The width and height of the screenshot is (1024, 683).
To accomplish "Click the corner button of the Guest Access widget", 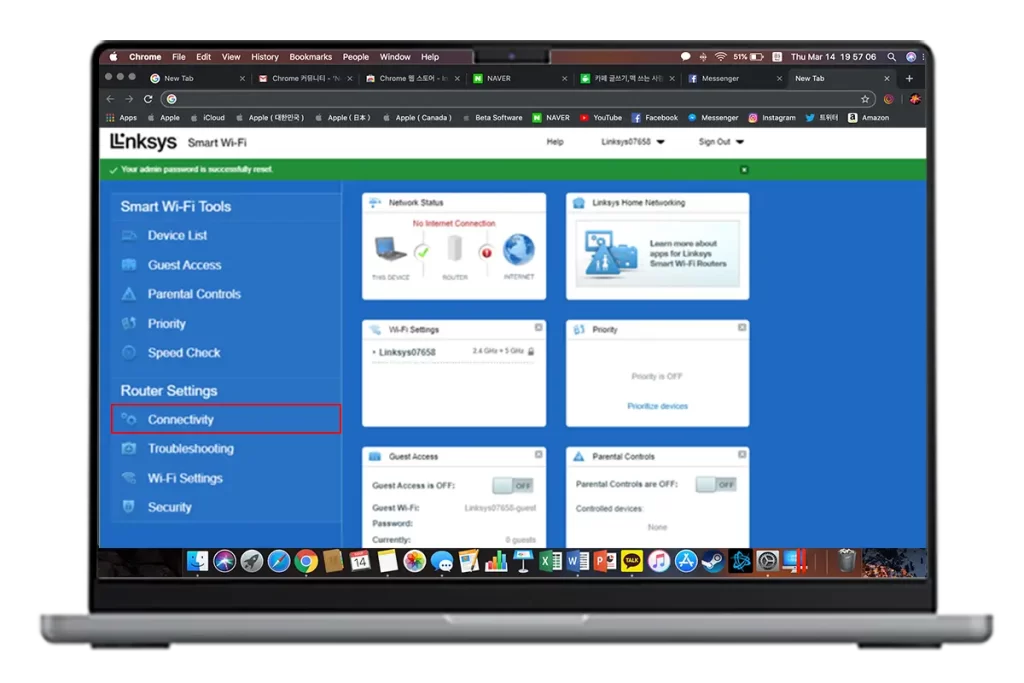I will tap(538, 454).
